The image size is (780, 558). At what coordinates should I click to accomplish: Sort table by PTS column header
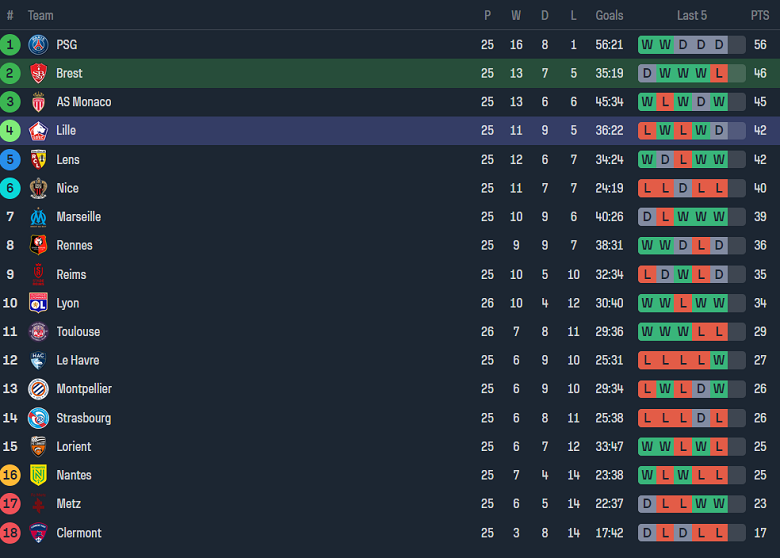tap(760, 15)
